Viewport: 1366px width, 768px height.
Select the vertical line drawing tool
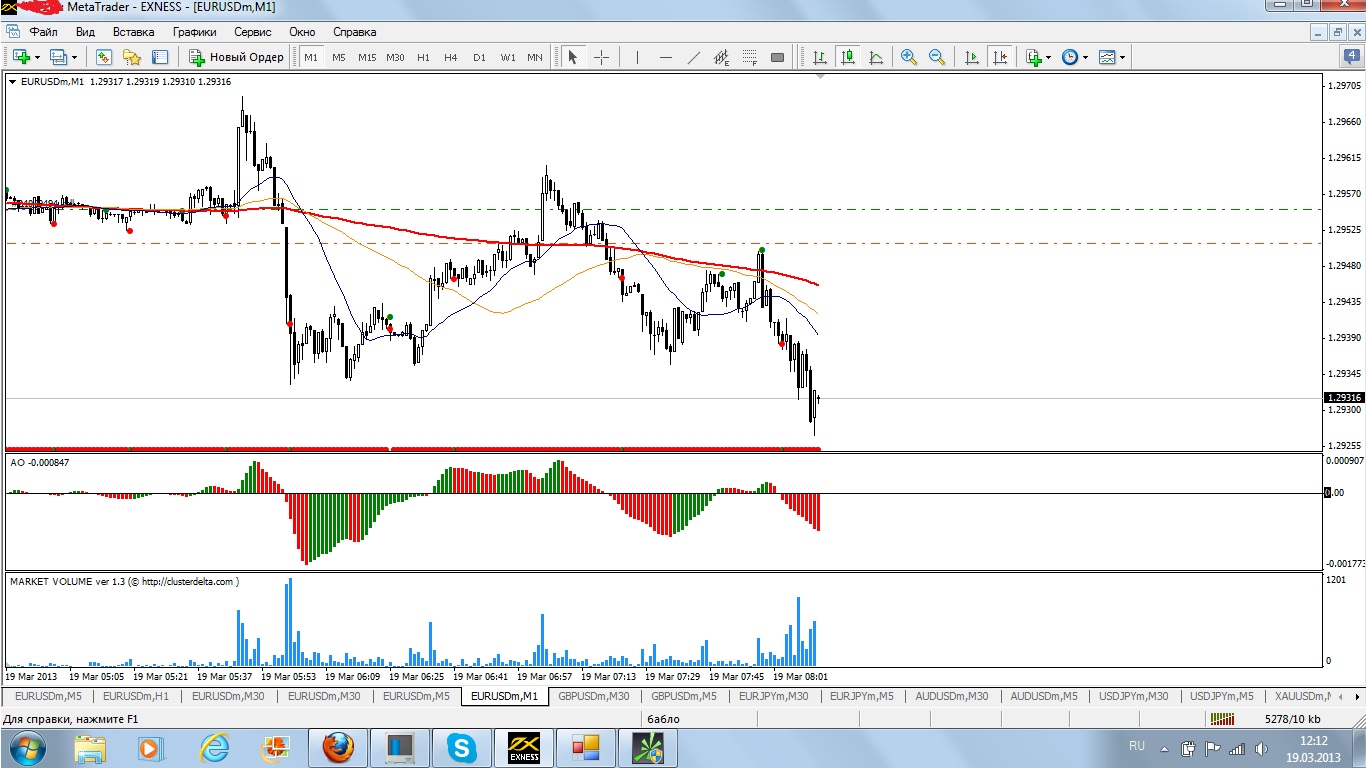point(637,57)
